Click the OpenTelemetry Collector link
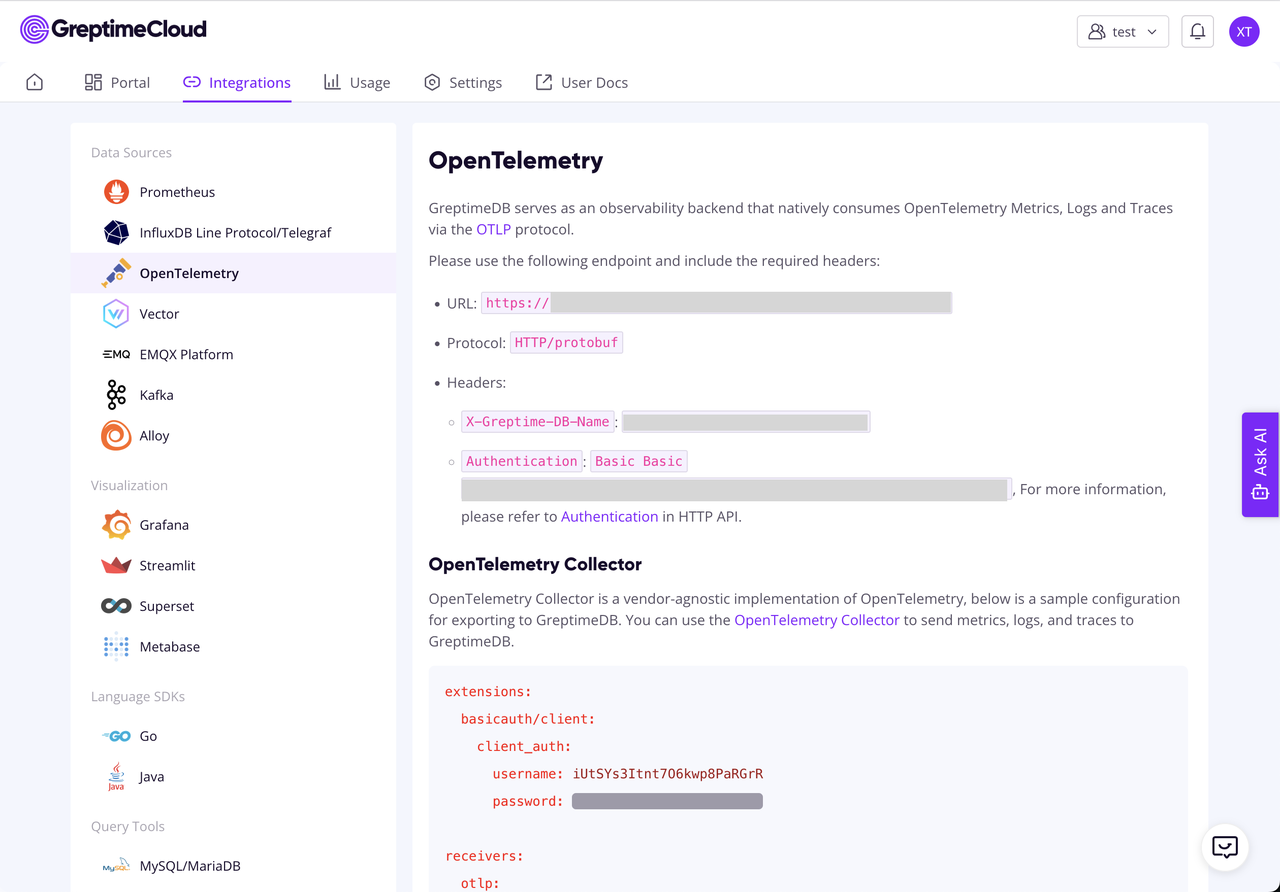 click(x=816, y=620)
